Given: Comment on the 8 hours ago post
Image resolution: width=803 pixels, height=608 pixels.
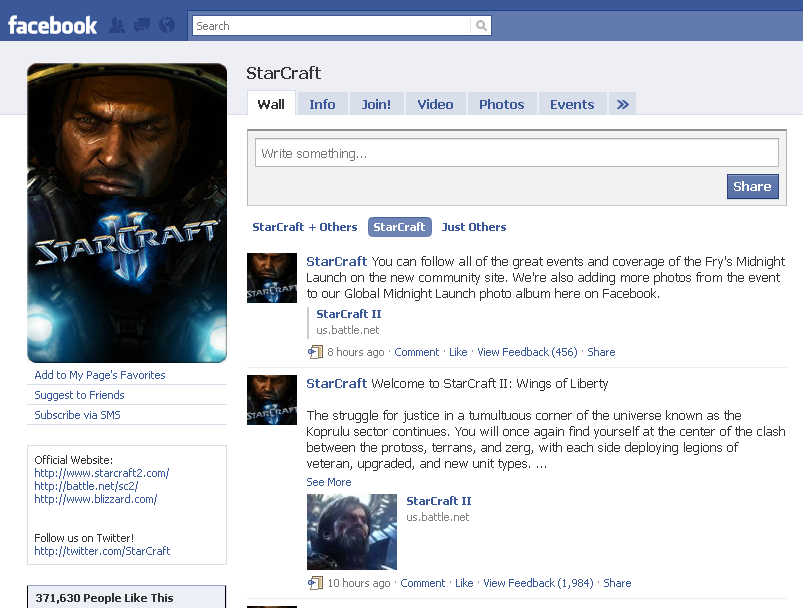Looking at the screenshot, I should 417,352.
